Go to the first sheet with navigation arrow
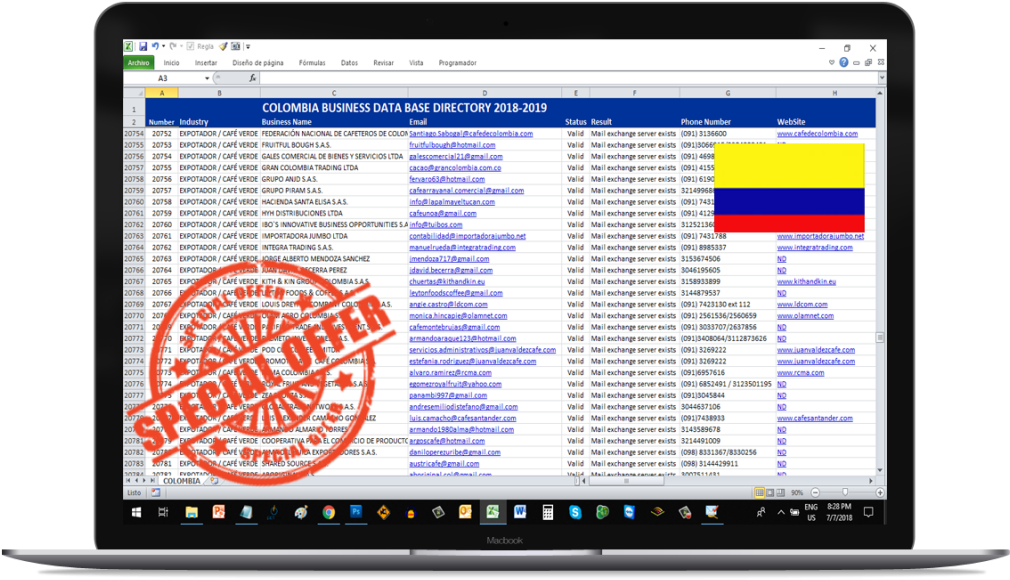 [x=128, y=481]
